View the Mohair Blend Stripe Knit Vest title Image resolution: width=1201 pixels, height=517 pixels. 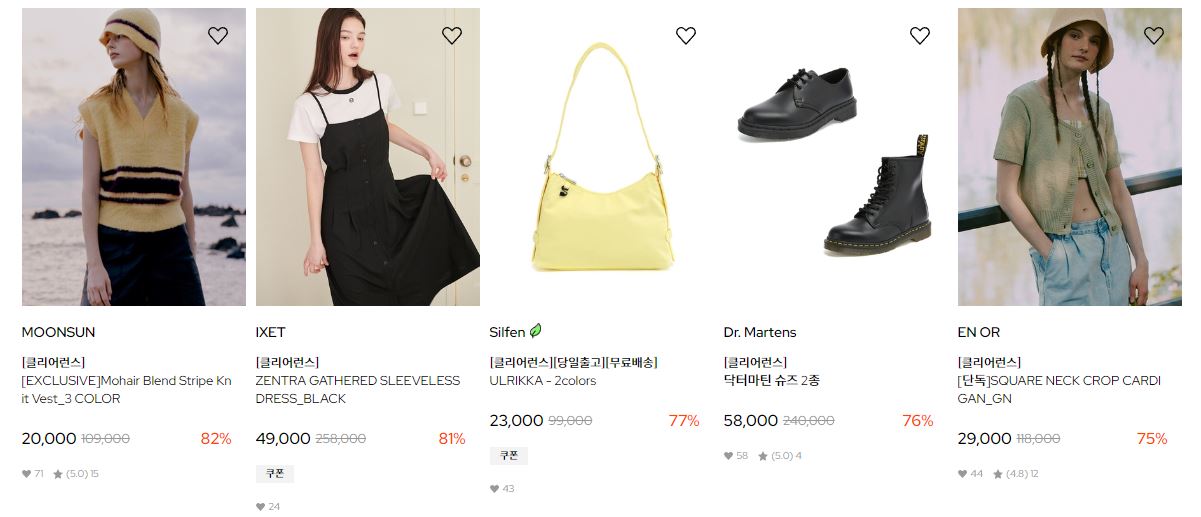pyautogui.click(x=126, y=390)
